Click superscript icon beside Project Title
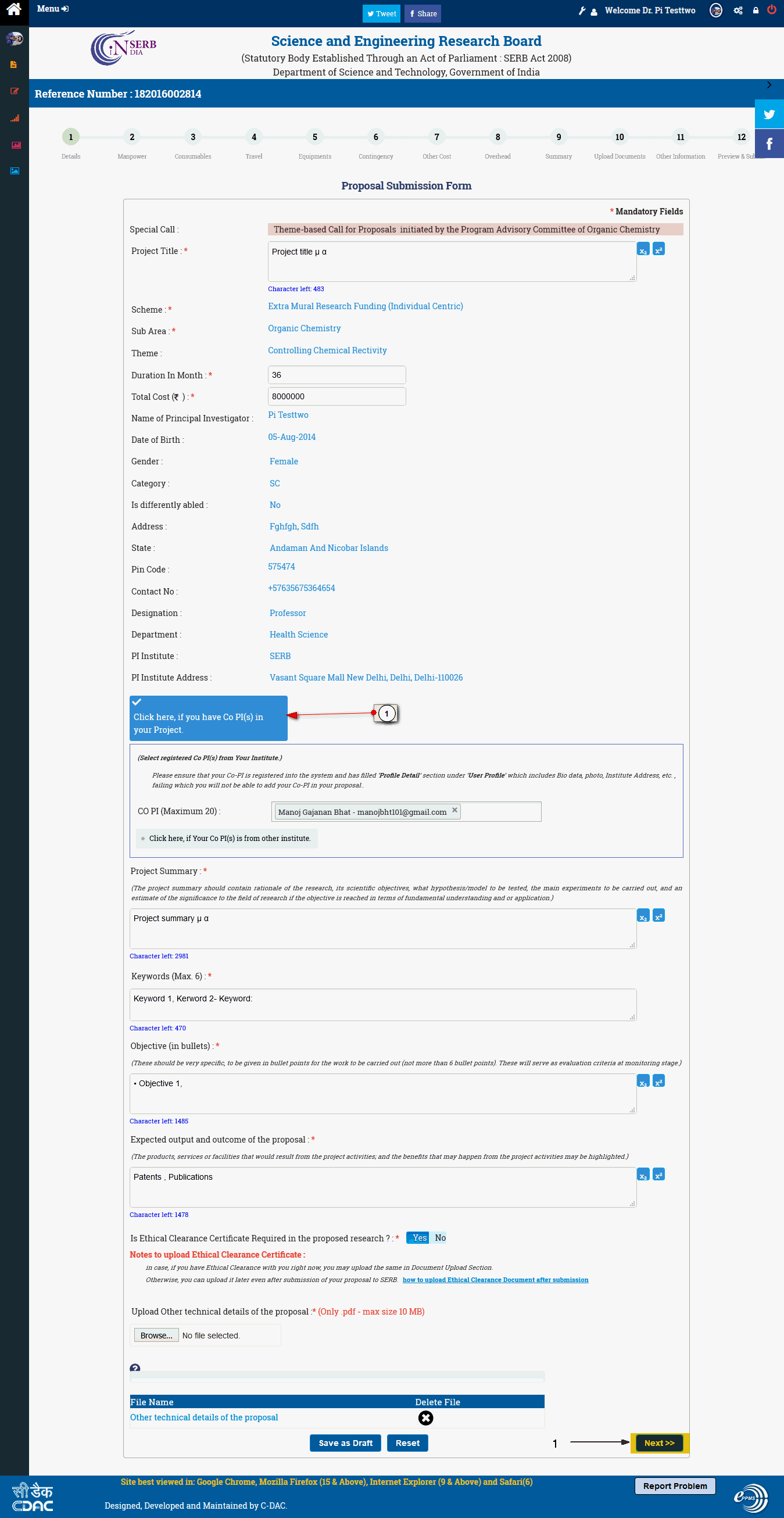Screen dimensions: 784x1518 [x=658, y=249]
